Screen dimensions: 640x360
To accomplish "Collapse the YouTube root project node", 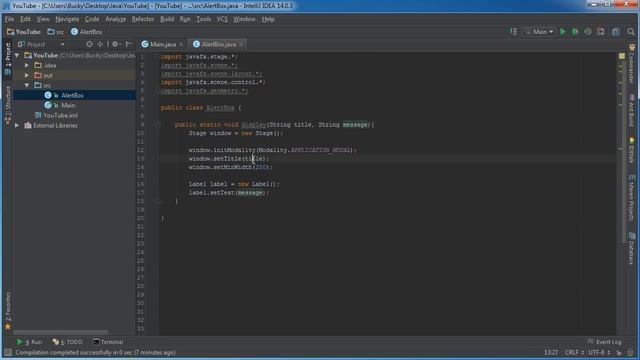I will [17, 55].
